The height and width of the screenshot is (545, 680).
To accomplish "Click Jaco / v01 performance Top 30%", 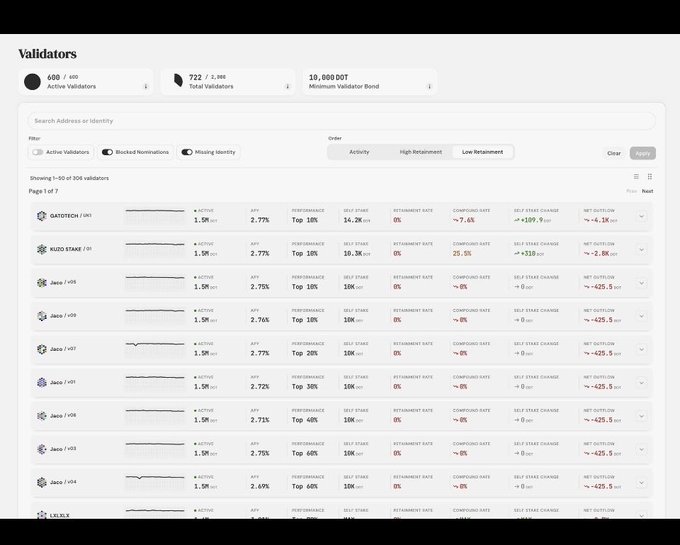I will (x=304, y=387).
